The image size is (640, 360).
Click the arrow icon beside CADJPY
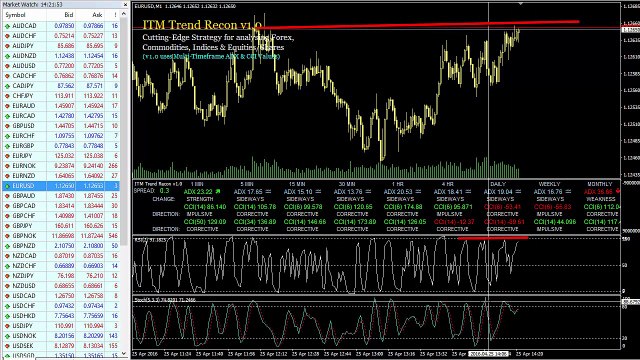(x=7, y=86)
